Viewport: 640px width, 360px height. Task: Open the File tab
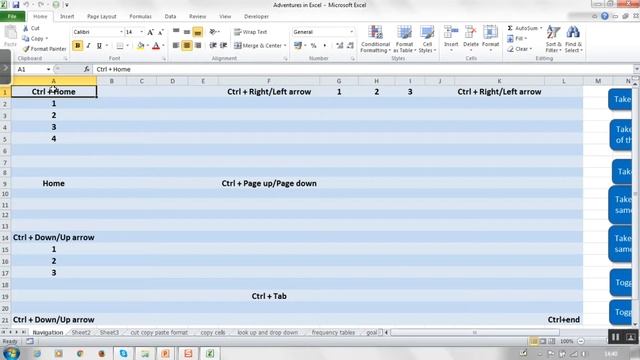coord(12,16)
